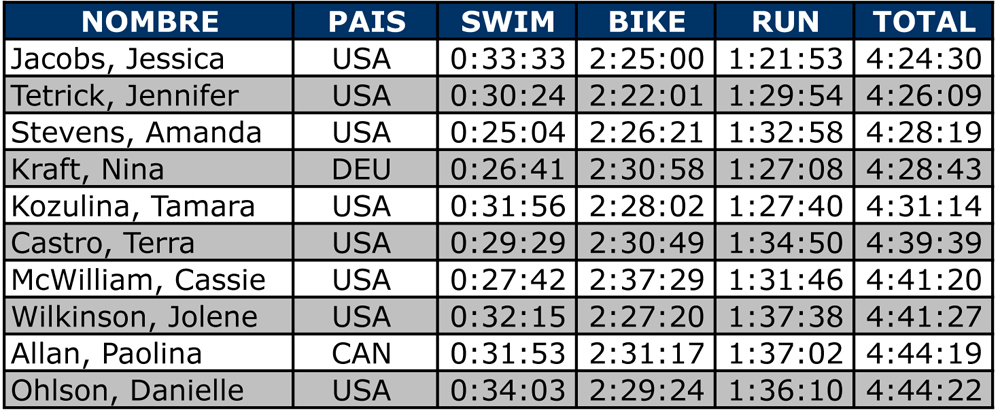Select the CAN country cell for Allan, Paolina
This screenshot has height=413, width=1000.
coord(366,354)
